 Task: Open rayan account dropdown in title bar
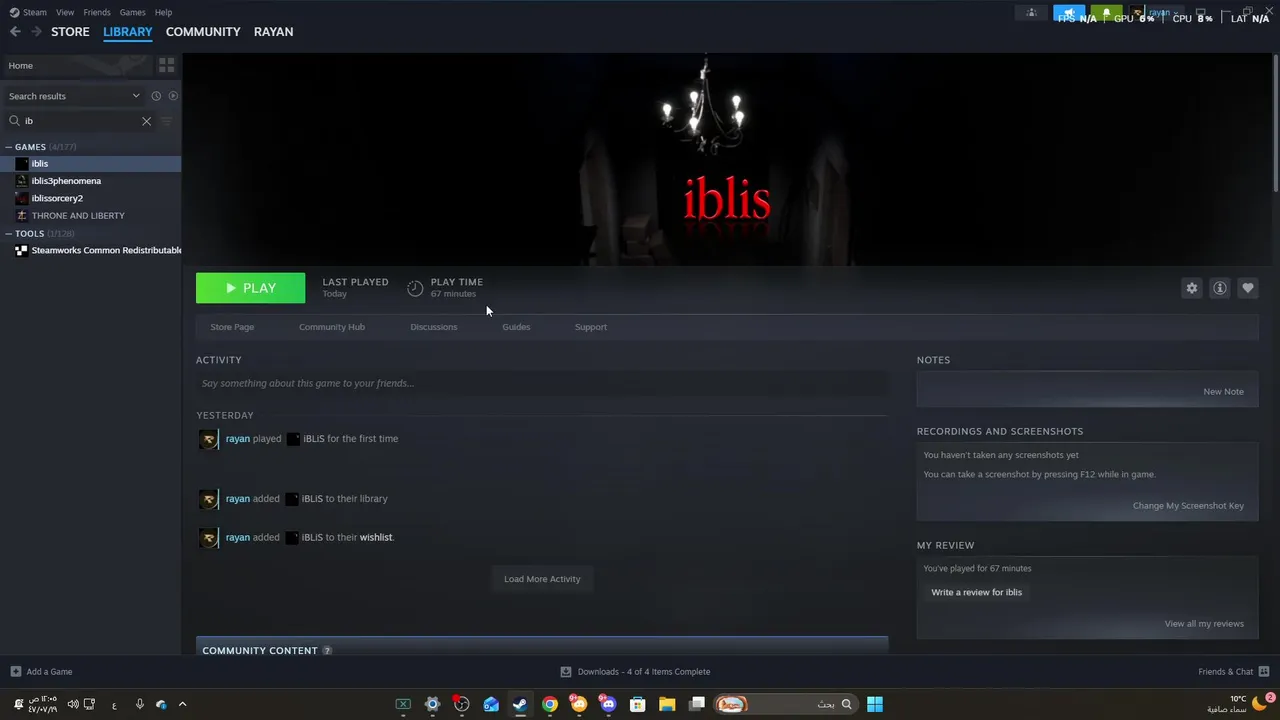coord(1155,13)
